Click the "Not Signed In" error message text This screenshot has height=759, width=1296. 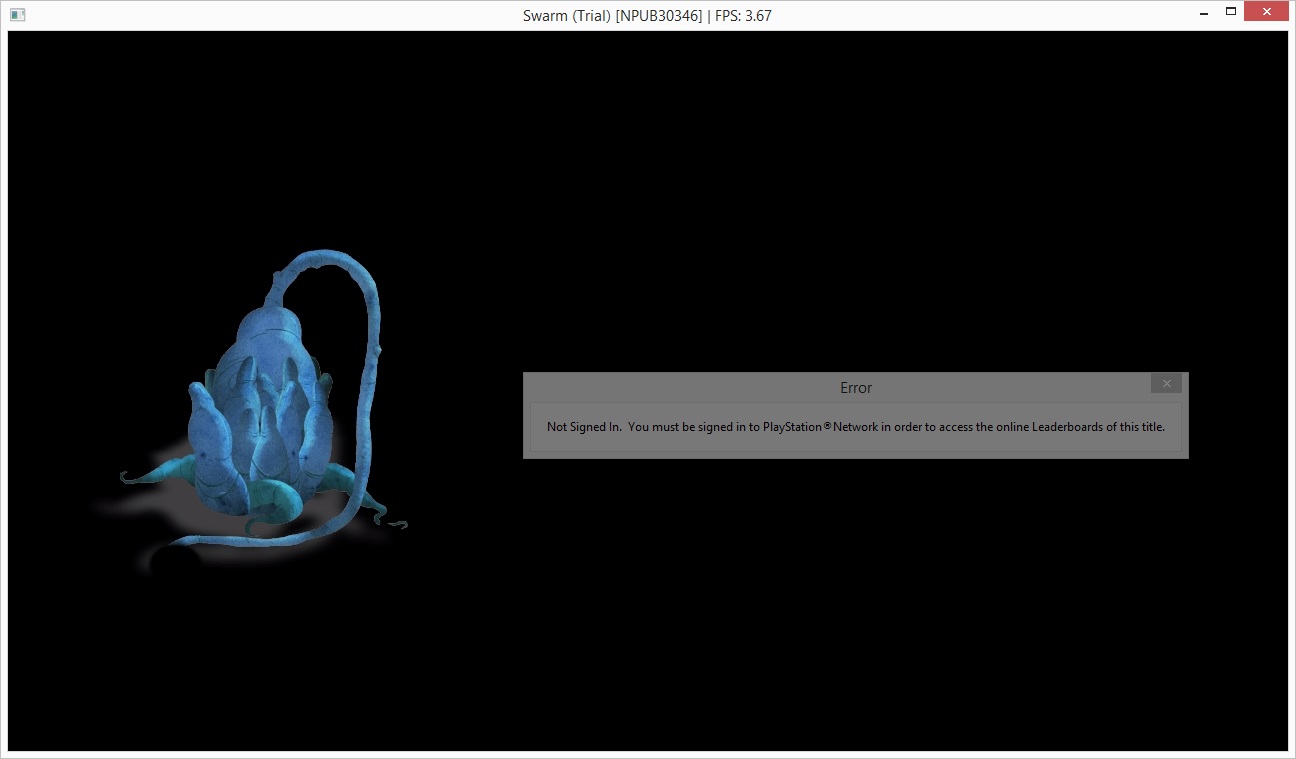coord(856,427)
